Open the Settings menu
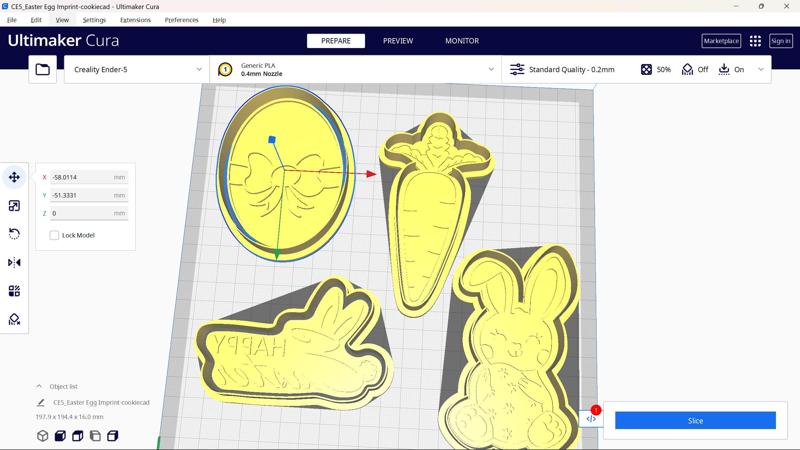The image size is (800, 450). pyautogui.click(x=94, y=20)
